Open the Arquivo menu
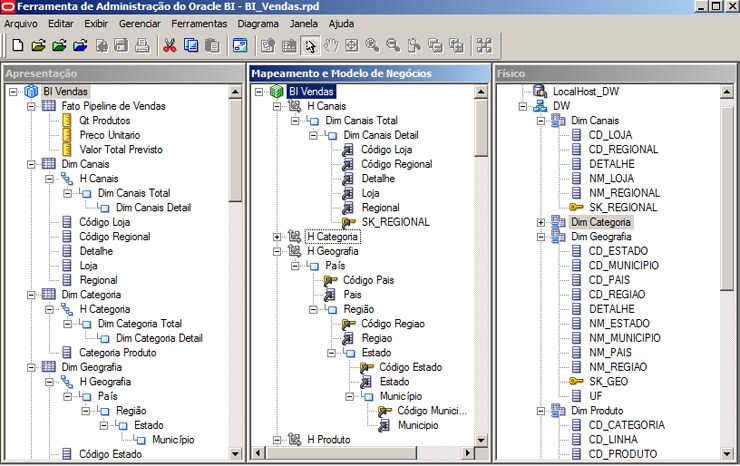This screenshot has height=466, width=740. (21, 24)
